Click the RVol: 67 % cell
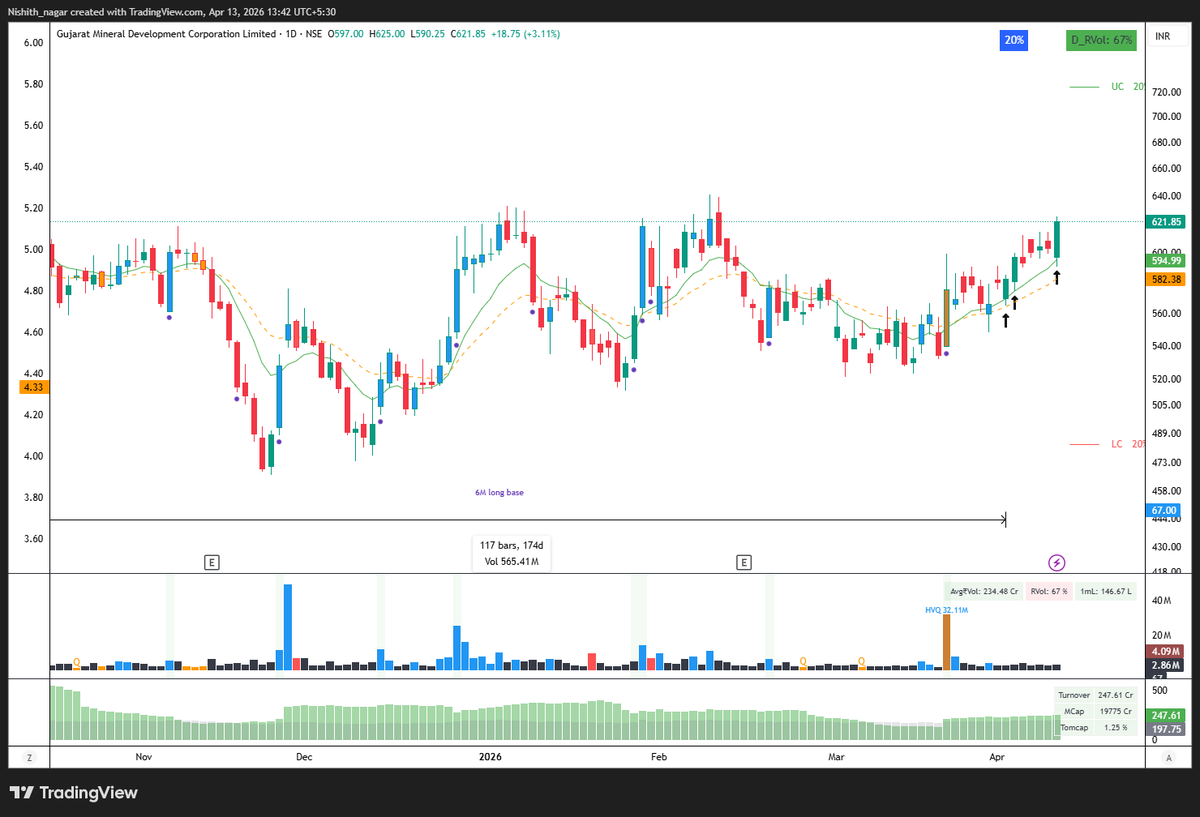Viewport: 1200px width, 817px height. 1049,592
